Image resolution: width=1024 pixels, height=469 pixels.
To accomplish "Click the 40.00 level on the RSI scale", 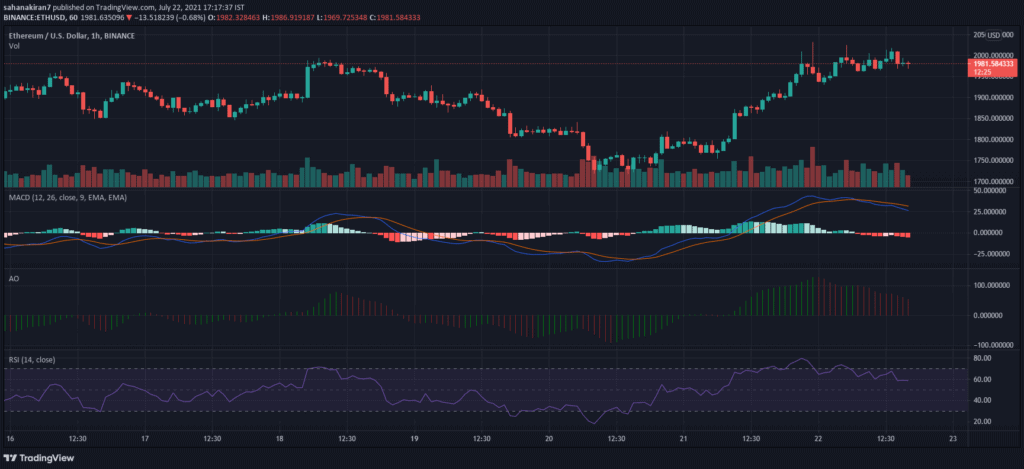I will pyautogui.click(x=983, y=400).
